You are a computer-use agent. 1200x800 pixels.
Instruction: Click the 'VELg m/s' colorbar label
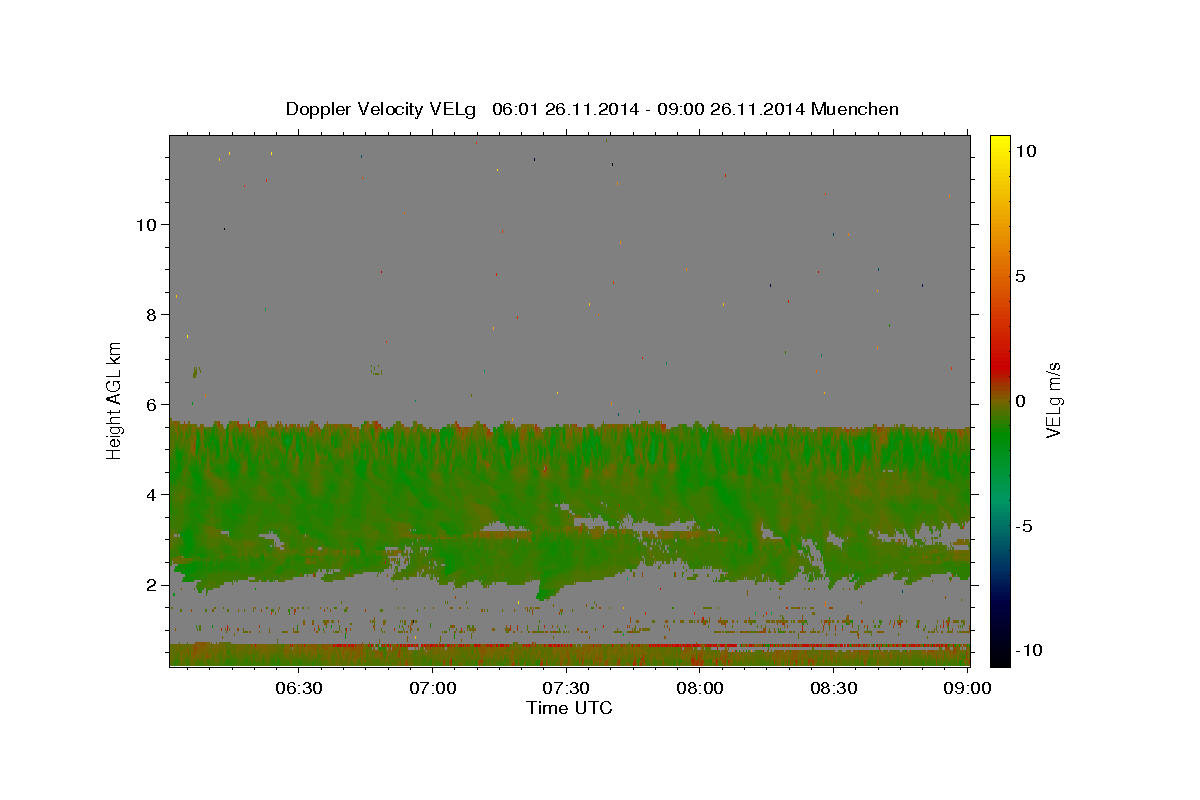point(1053,400)
